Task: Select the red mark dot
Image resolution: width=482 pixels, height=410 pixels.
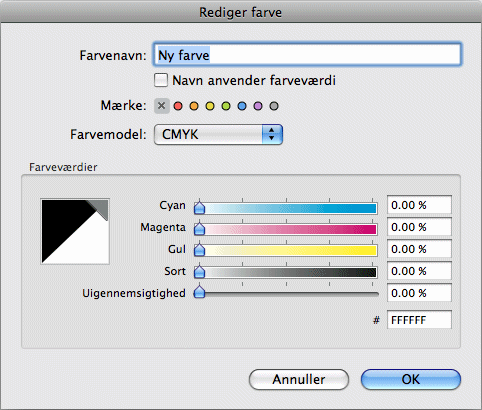Action: [178, 106]
